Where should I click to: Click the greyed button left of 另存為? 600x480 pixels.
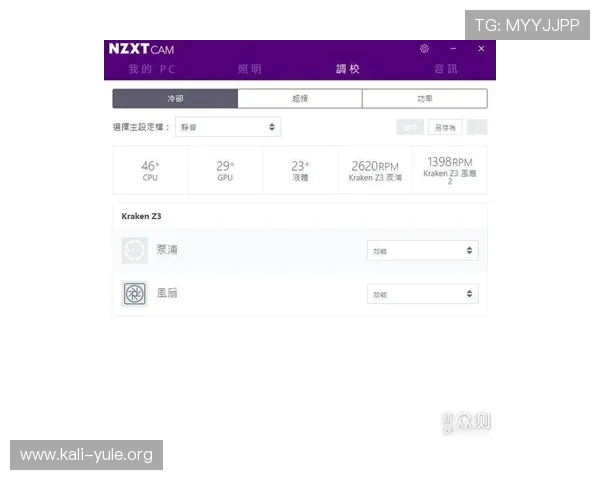[410, 127]
